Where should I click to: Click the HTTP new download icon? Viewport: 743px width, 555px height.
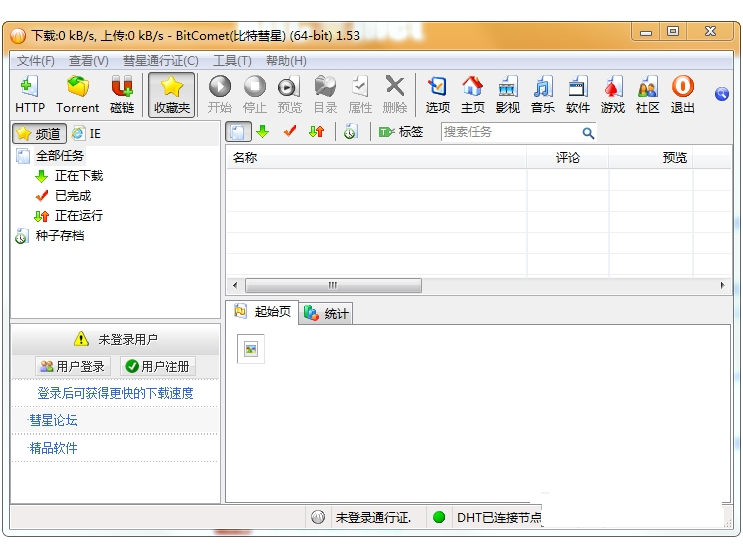30,94
